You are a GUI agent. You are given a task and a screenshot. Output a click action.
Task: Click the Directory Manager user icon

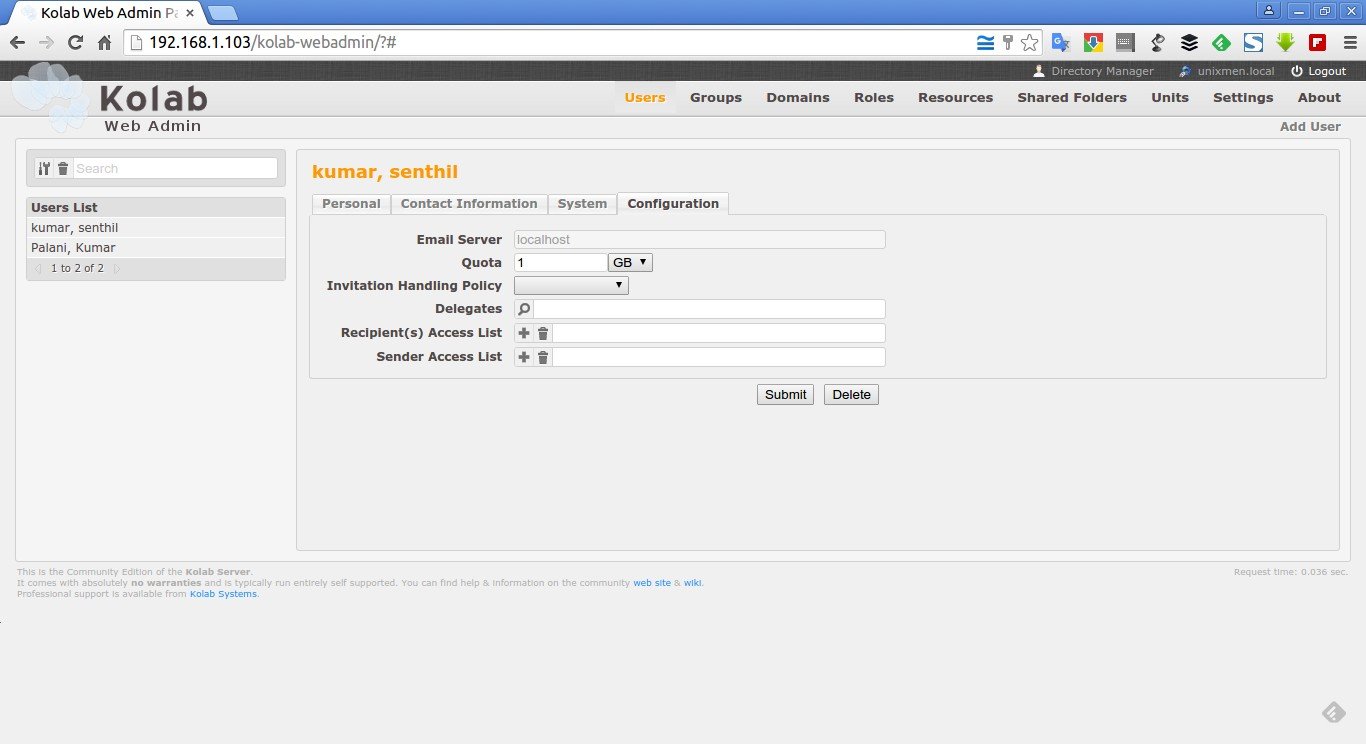[x=1039, y=71]
